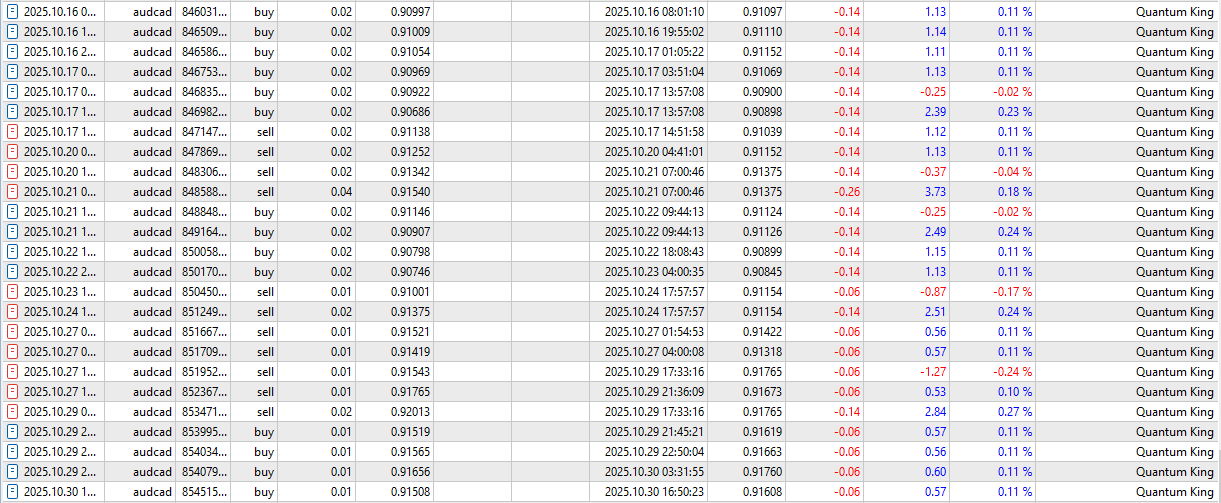Click the deal icon in ticket 848588 row
The width and height of the screenshot is (1221, 503).
12,192
